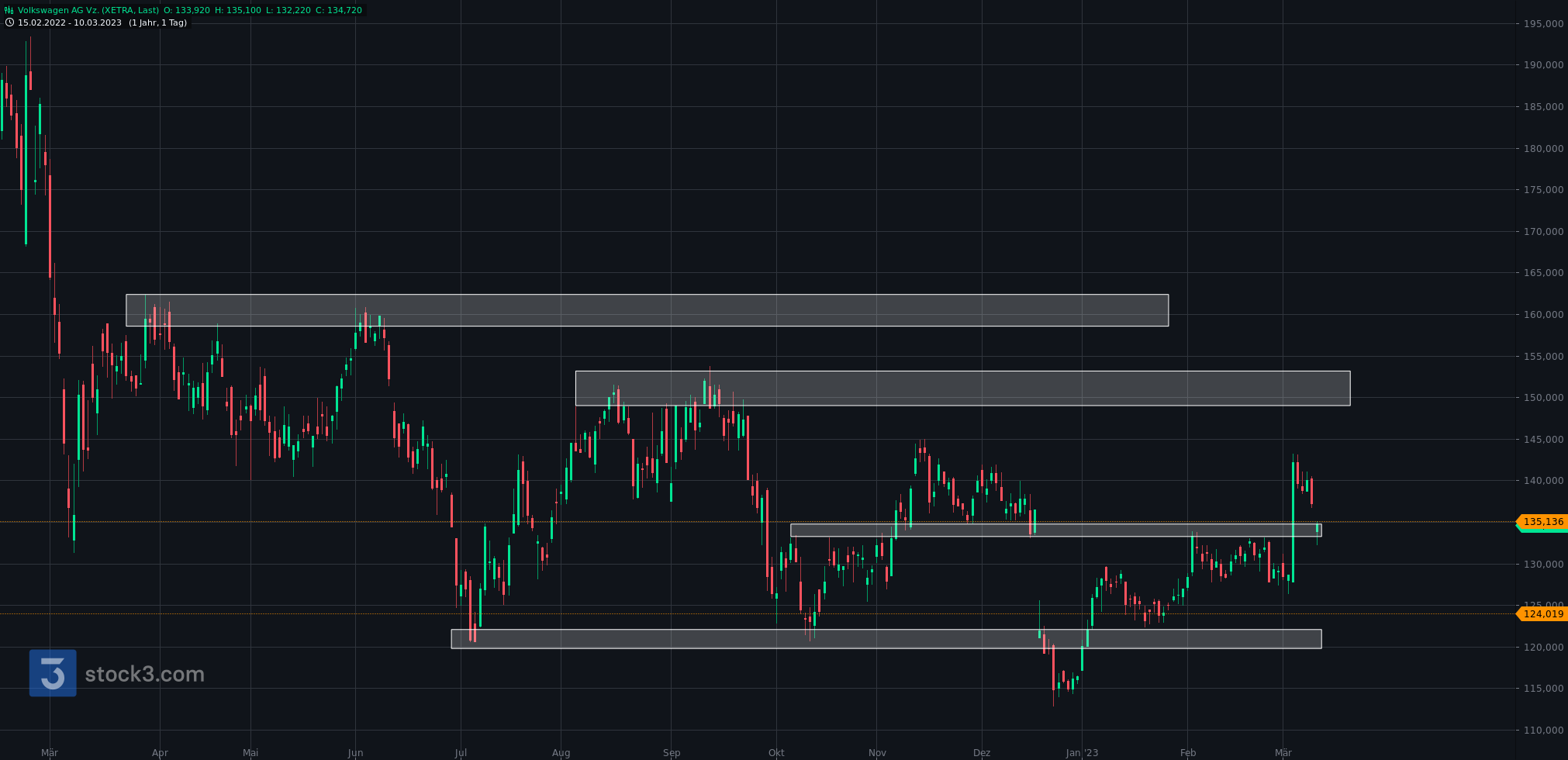The image size is (1568, 760).
Task: Click the 'Okt' month label on time axis
Action: [x=776, y=753]
